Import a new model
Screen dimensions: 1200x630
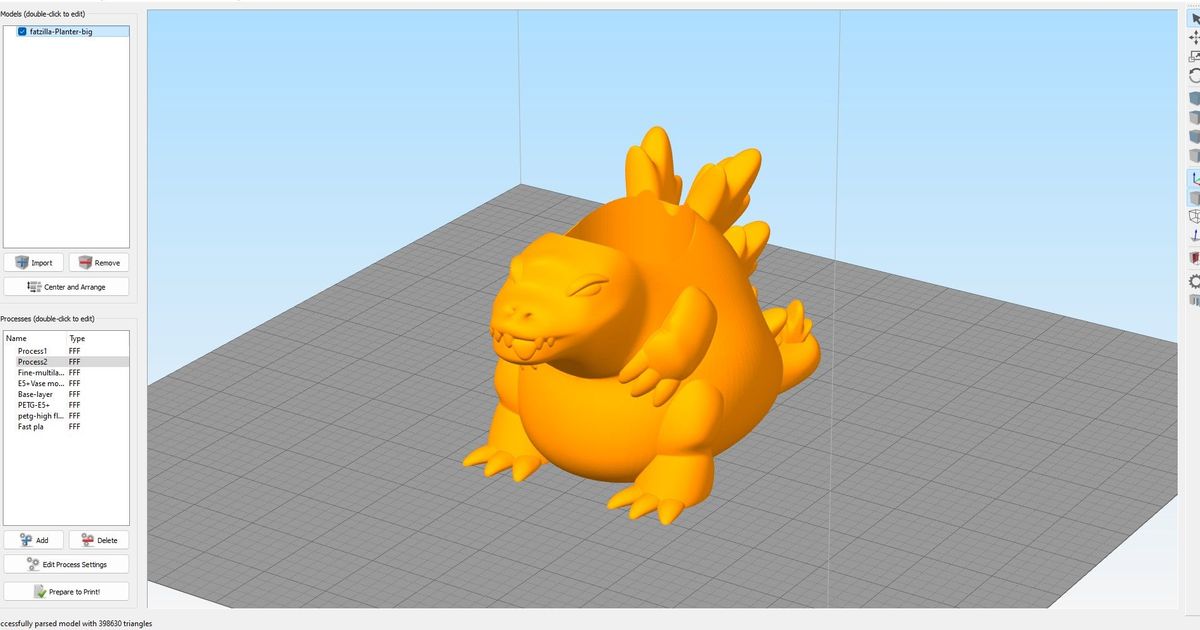[34, 262]
